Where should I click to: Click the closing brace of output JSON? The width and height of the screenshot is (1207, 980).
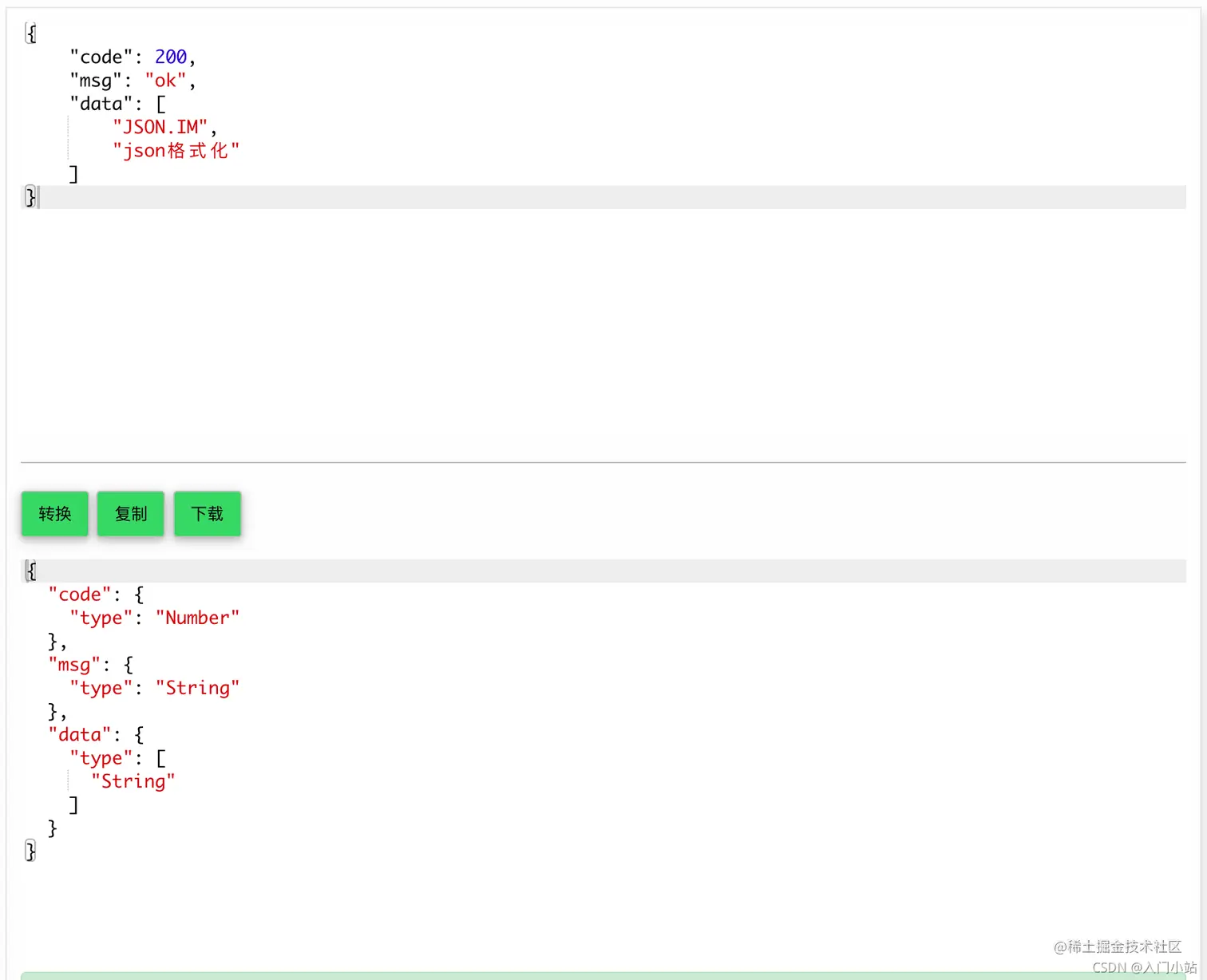coord(31,852)
